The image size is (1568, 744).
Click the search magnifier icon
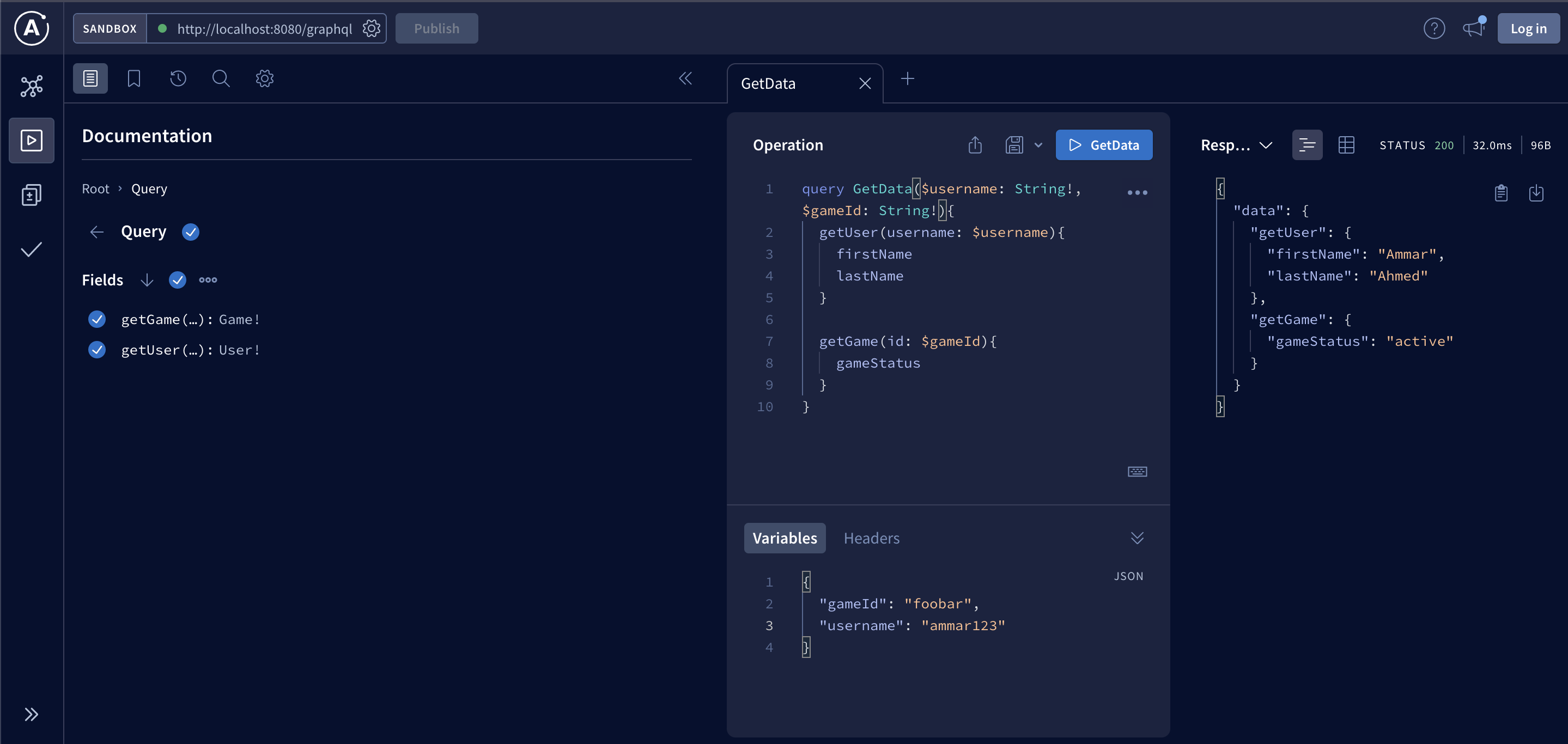pos(220,78)
